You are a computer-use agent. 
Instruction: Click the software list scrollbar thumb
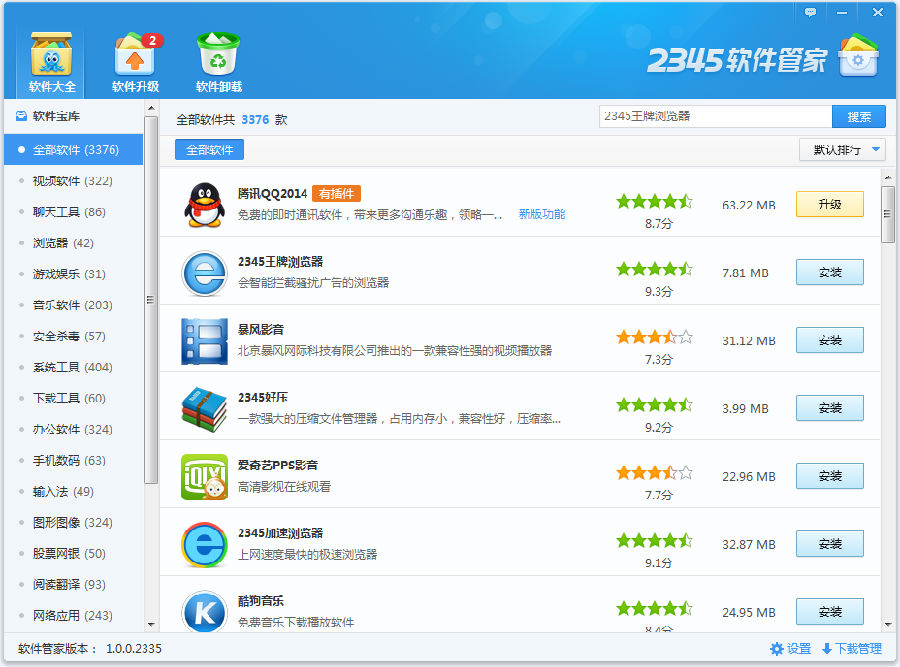887,214
